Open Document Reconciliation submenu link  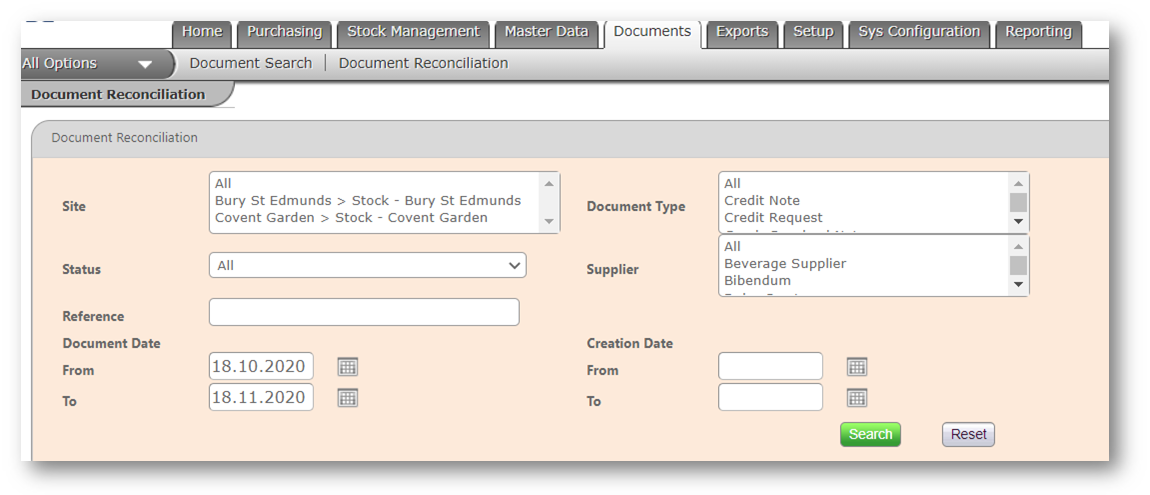click(423, 64)
